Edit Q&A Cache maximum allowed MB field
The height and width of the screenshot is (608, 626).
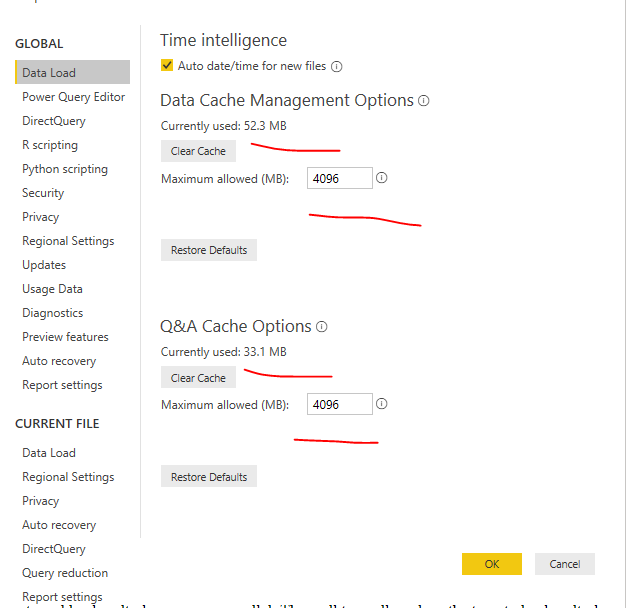pyautogui.click(x=340, y=404)
